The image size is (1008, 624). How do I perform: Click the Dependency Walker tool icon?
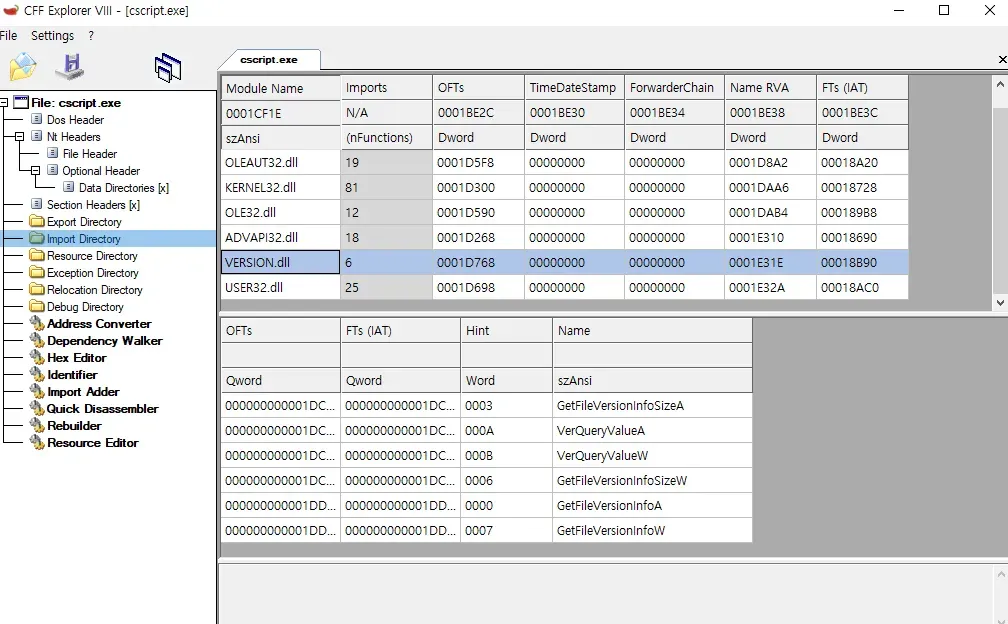tap(37, 341)
